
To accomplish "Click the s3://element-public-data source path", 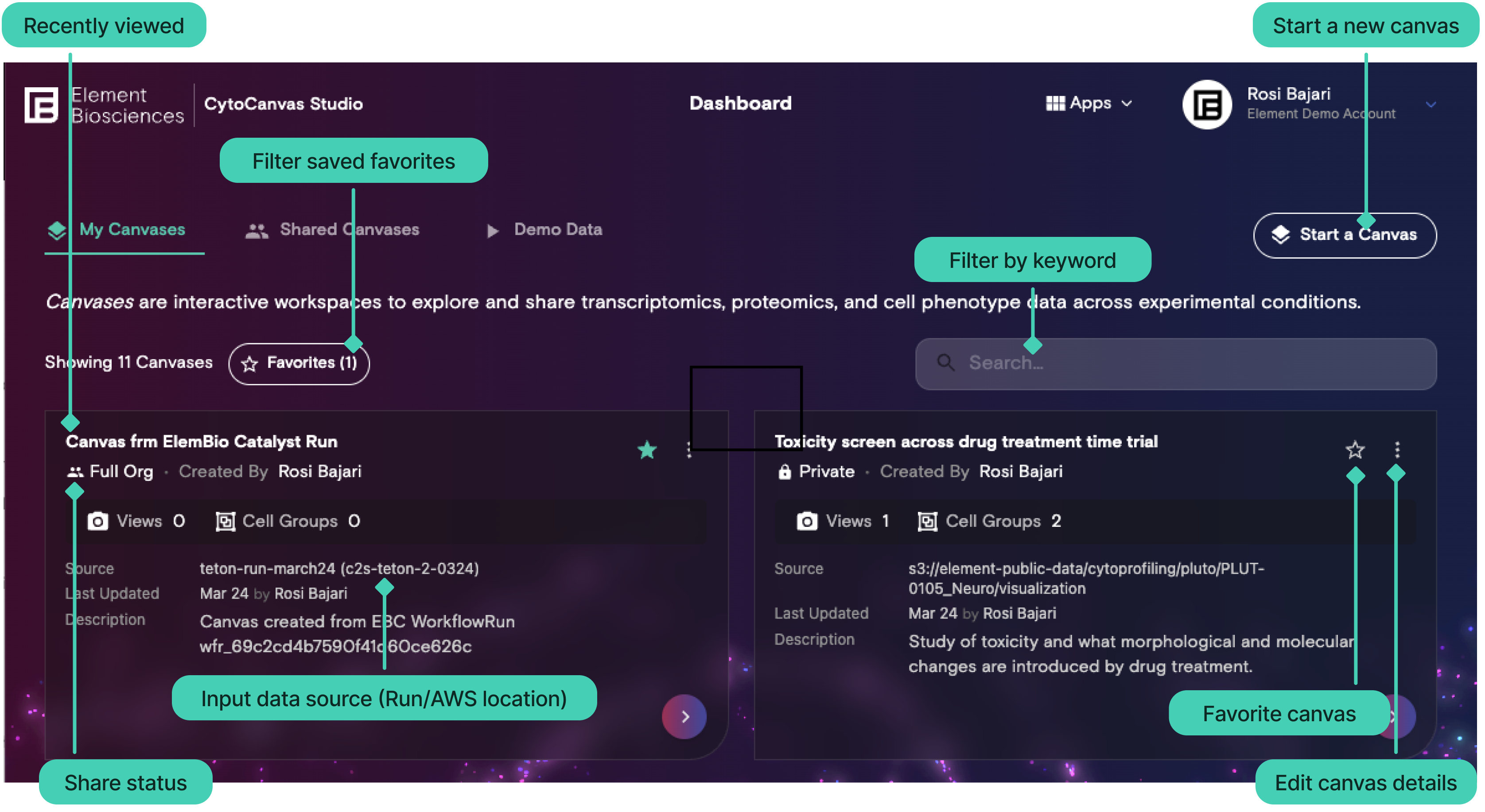I will click(1086, 579).
